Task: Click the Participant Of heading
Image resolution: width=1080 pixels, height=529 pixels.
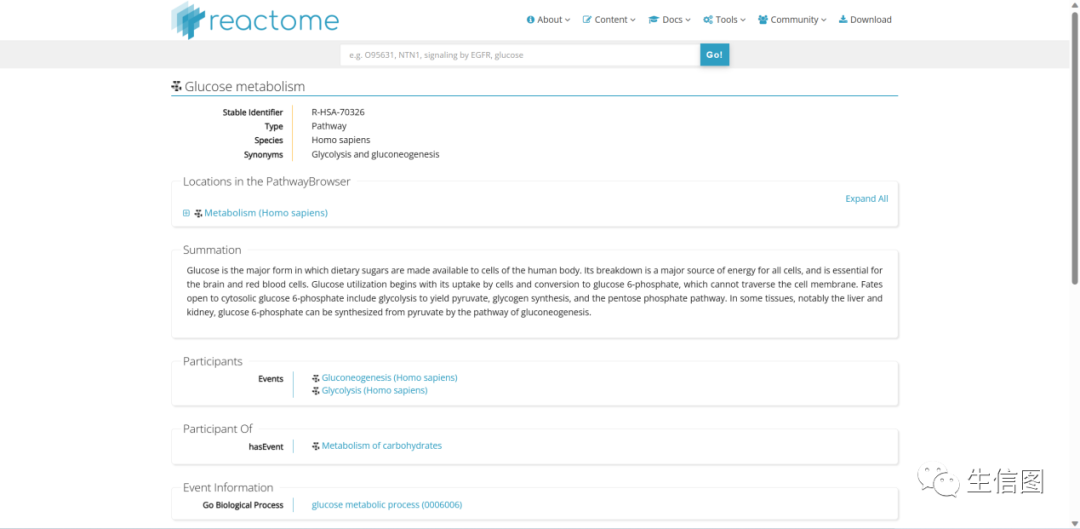Action: [218, 429]
